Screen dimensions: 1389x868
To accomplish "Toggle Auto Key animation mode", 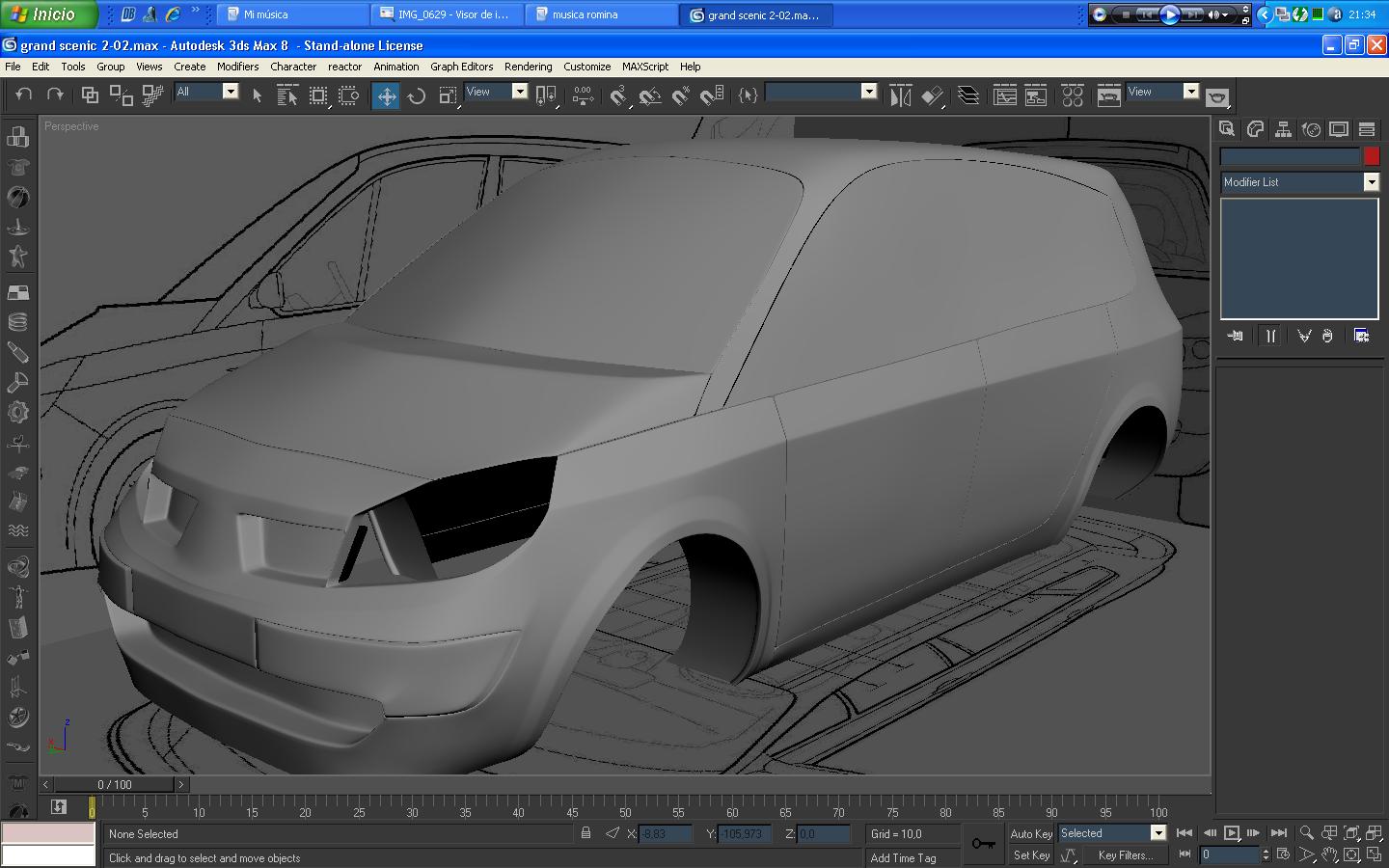I will (1030, 833).
